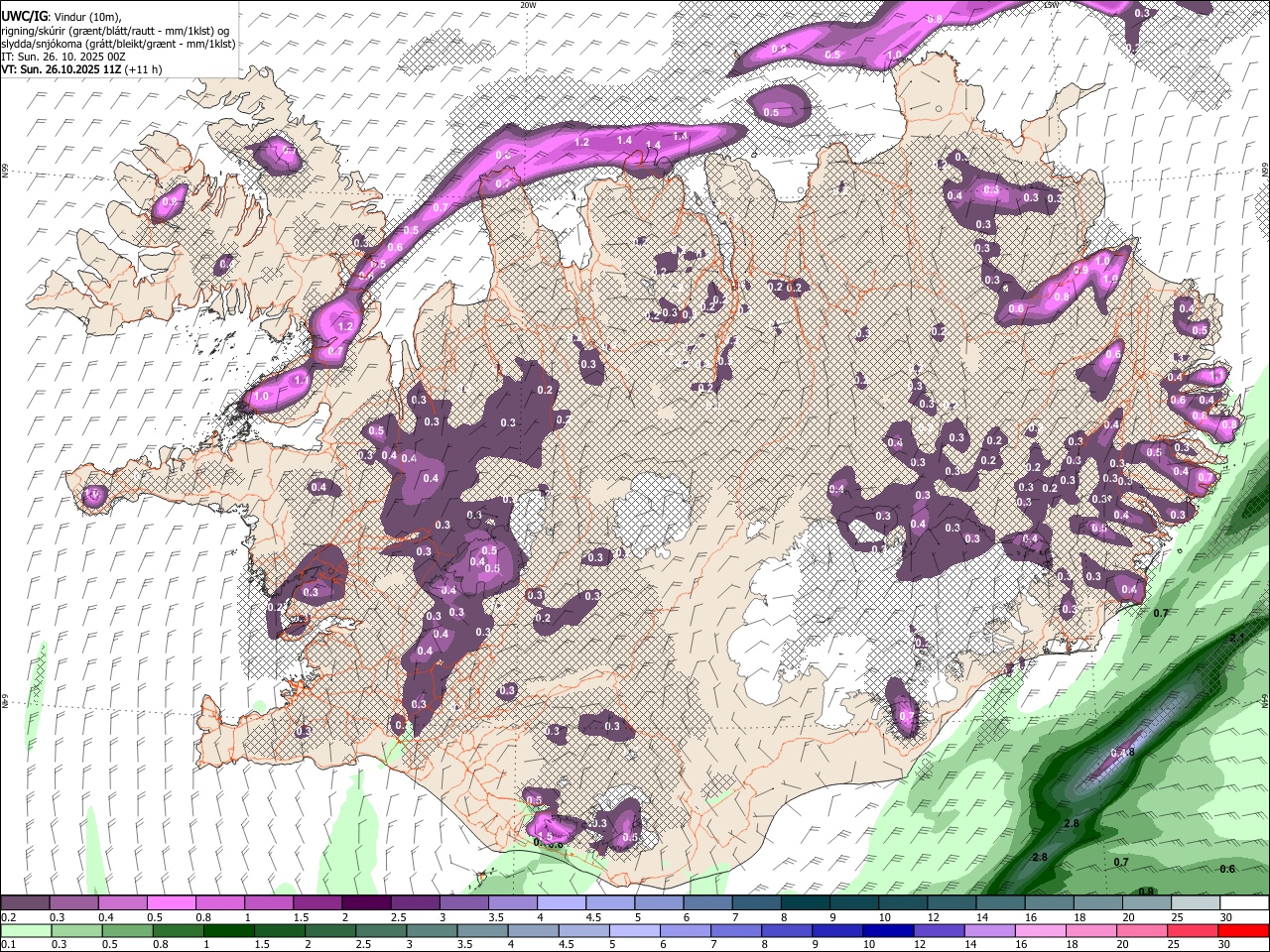
Task: Pick the bright red 30 swatch in lower legend row
Action: click(1242, 930)
